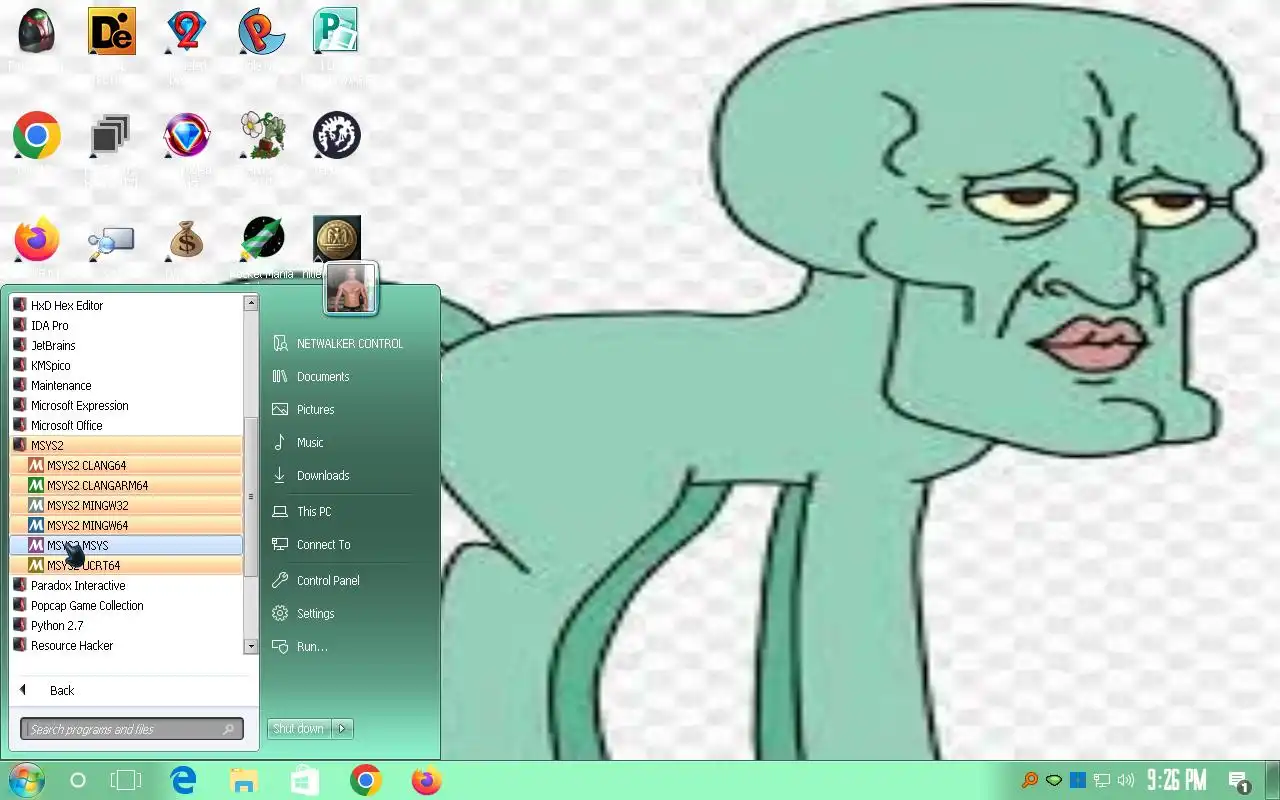This screenshot has height=800, width=1280.
Task: Launch Chrome from the taskbar
Action: point(366,780)
